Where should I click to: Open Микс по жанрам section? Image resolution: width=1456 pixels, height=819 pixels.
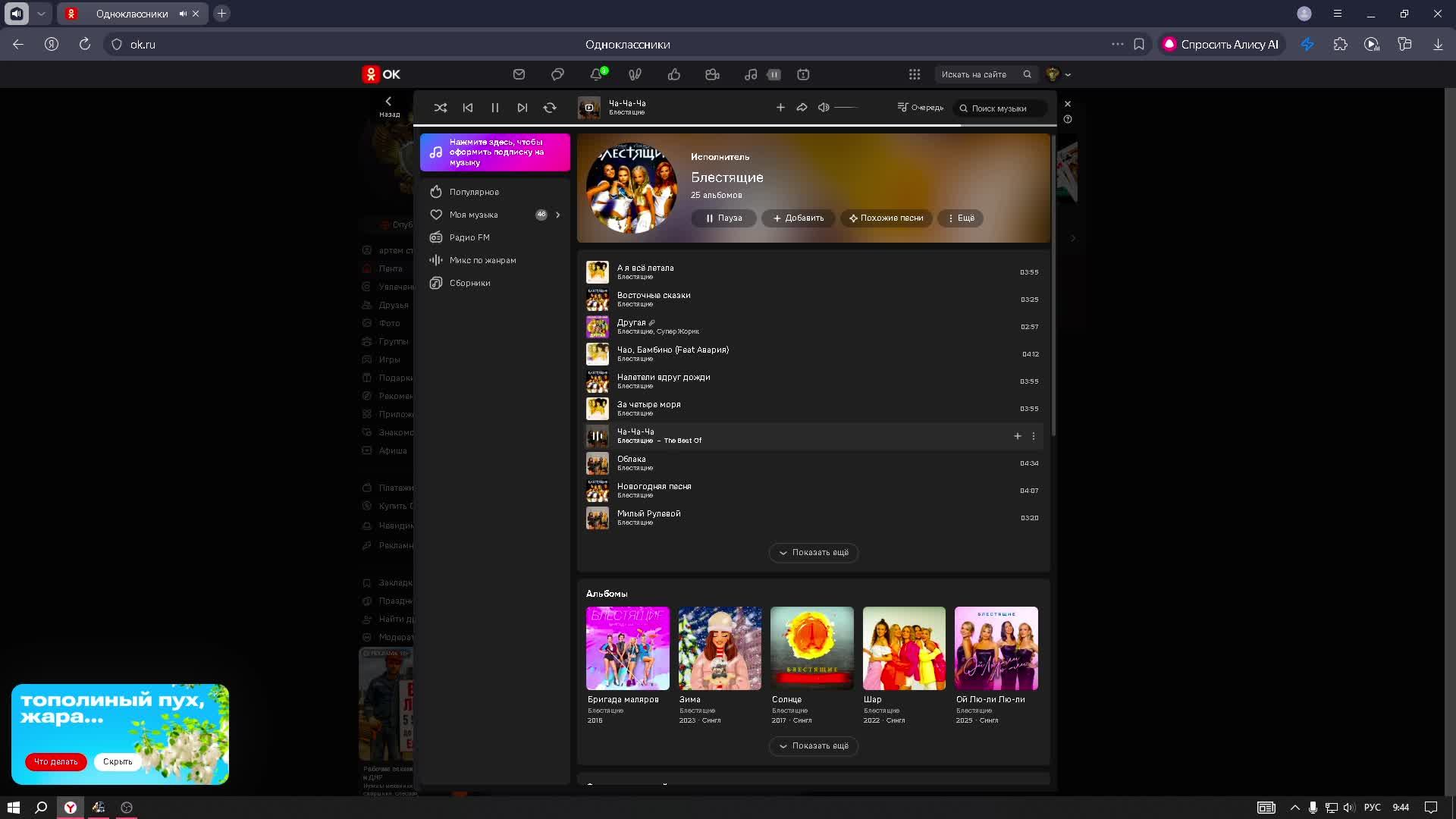pyautogui.click(x=495, y=260)
